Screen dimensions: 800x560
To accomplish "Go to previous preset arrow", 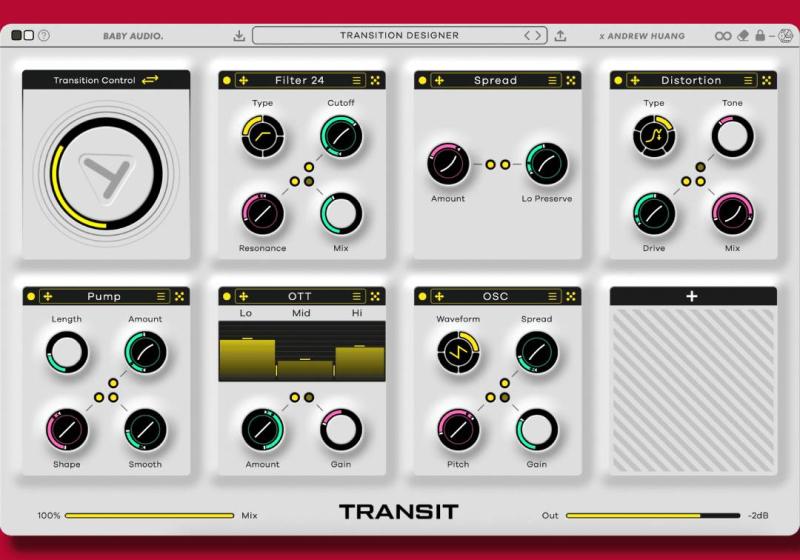I will pyautogui.click(x=528, y=36).
